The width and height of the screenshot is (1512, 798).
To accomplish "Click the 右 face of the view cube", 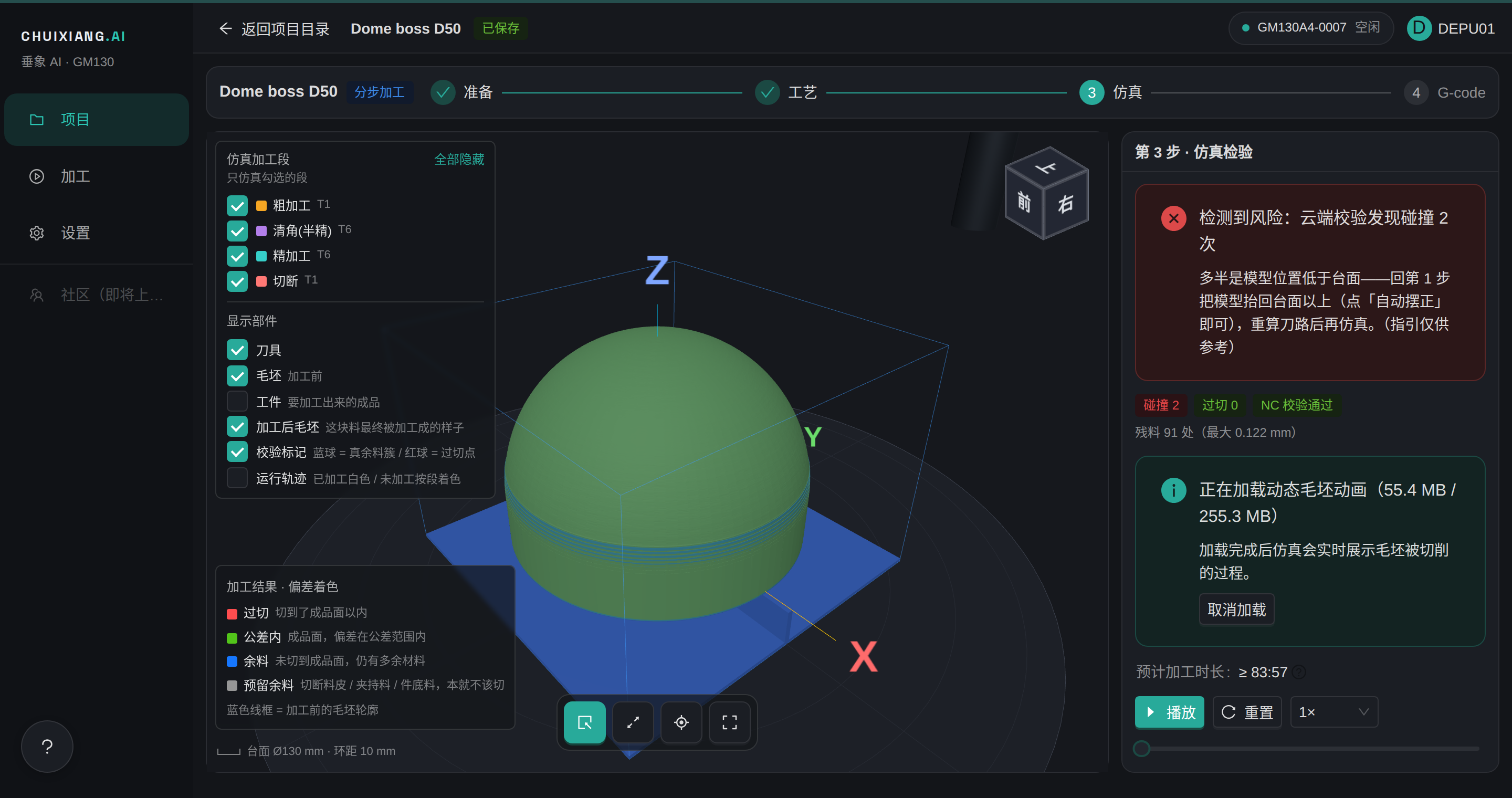I will pyautogui.click(x=1066, y=204).
